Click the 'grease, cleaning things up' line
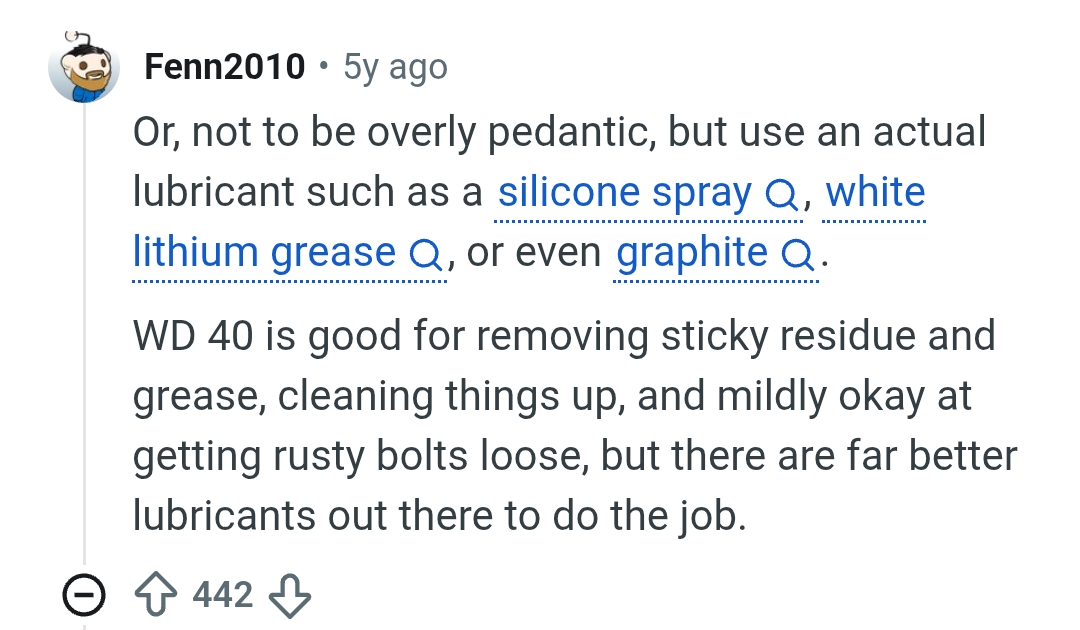1080x630 pixels. click(552, 396)
